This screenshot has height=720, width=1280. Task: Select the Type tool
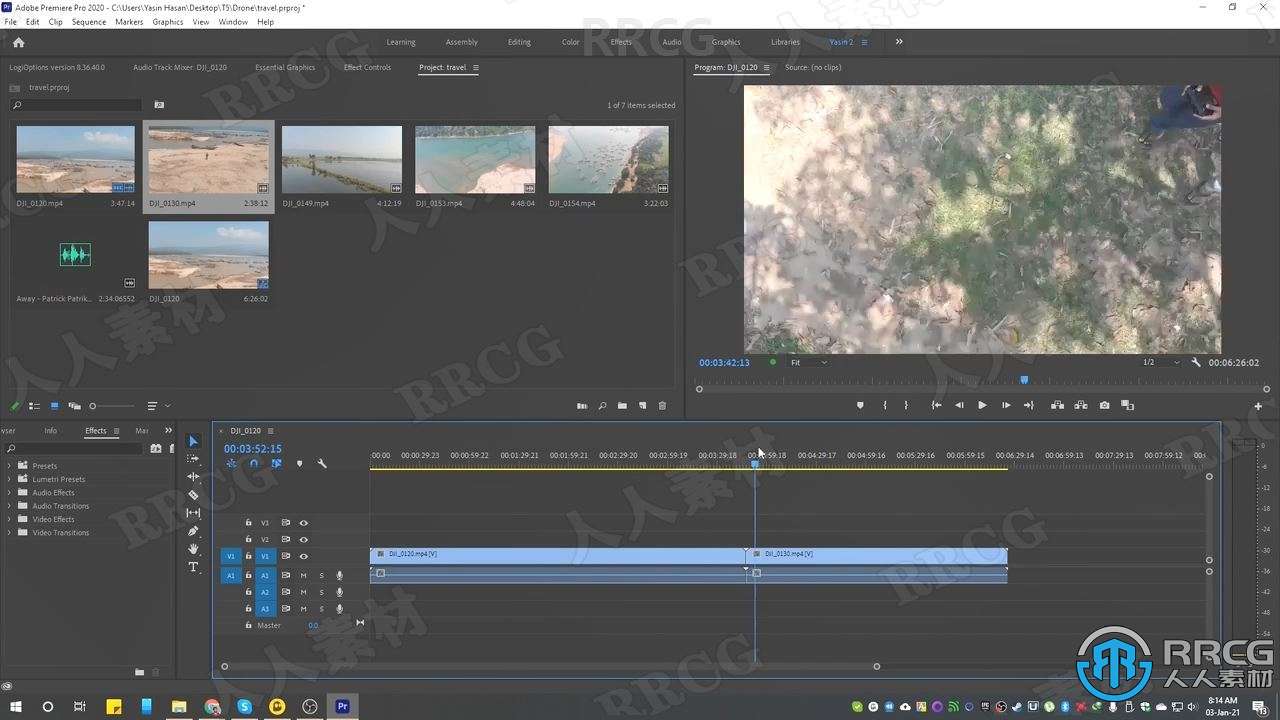click(x=193, y=567)
